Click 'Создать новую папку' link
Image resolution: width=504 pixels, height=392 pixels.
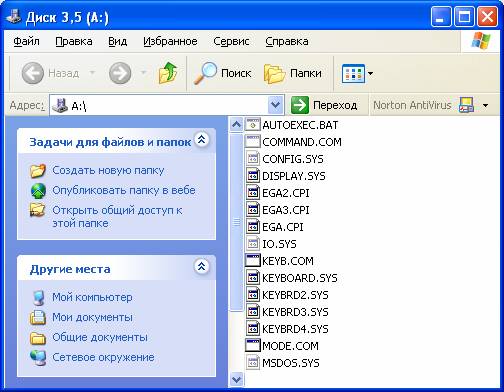tap(108, 170)
